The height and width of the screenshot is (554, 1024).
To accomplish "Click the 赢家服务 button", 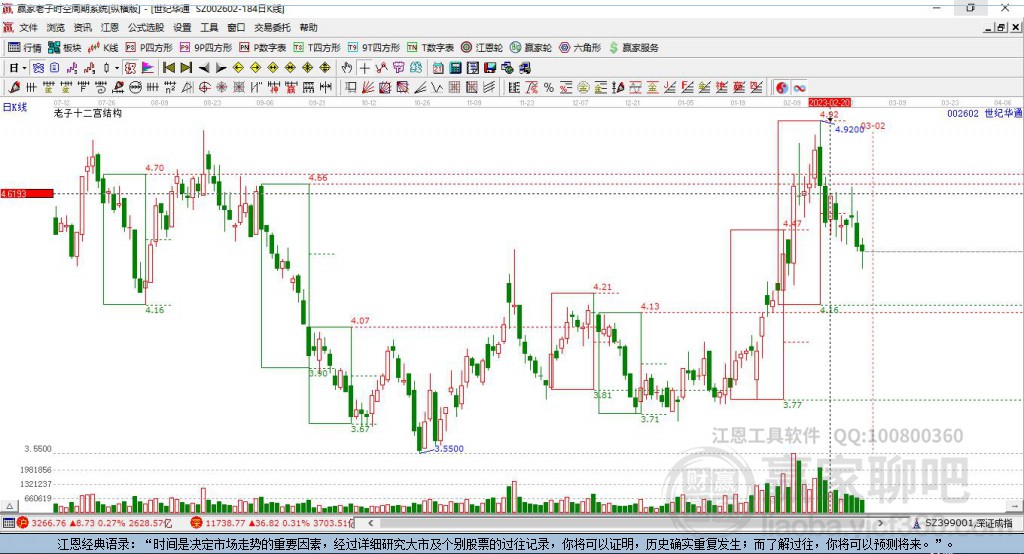I will [x=634, y=48].
